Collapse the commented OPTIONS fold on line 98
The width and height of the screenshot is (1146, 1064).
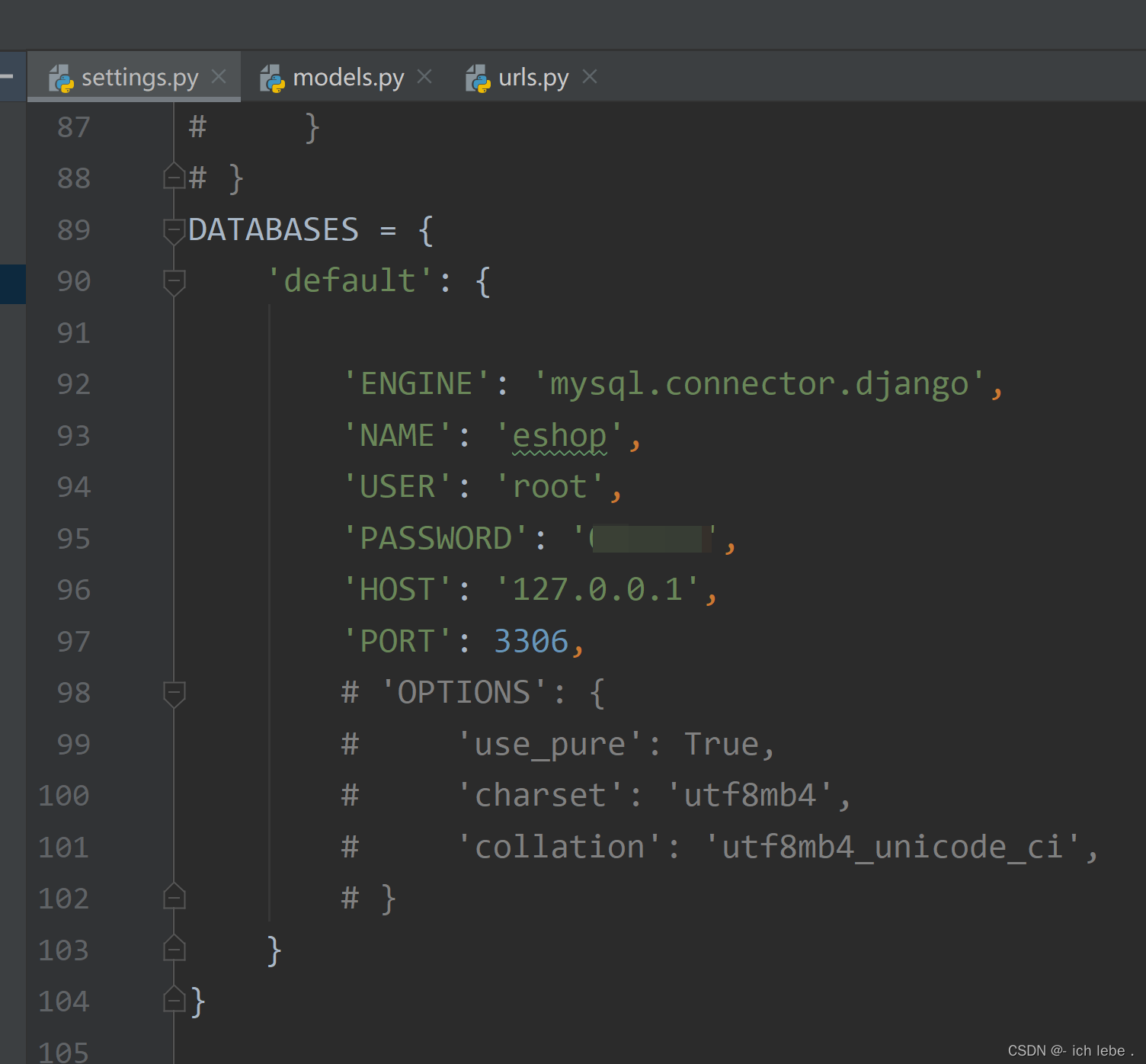pos(174,694)
